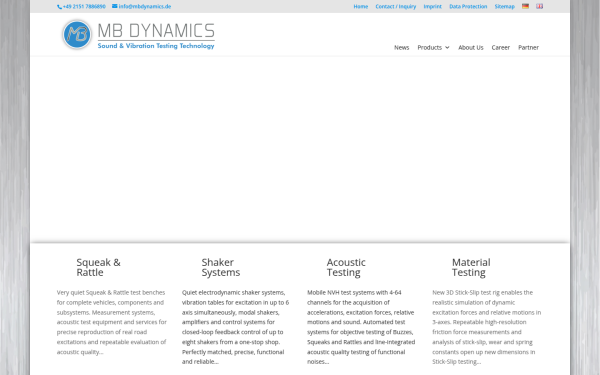Switch language using the German flag icon

click(525, 6)
